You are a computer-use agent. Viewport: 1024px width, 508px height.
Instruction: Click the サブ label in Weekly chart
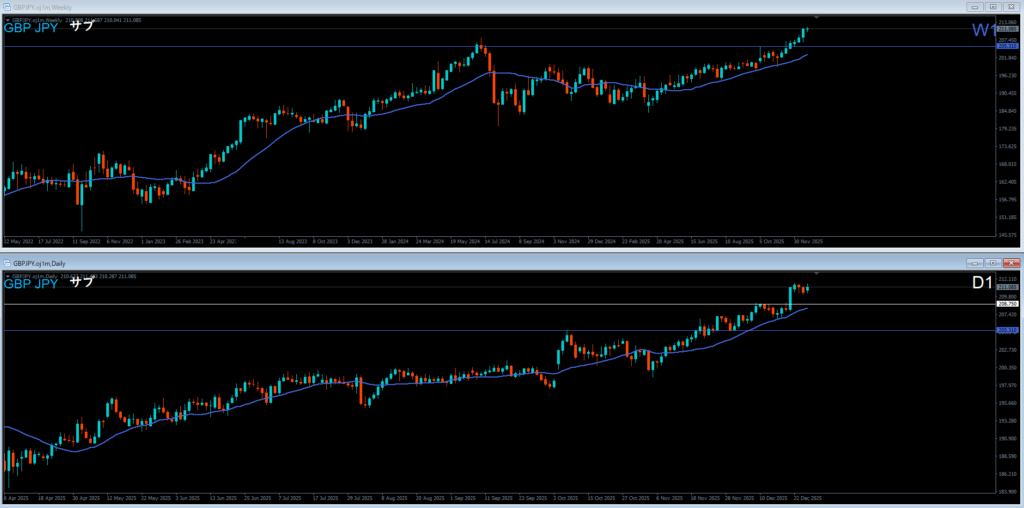coord(82,27)
